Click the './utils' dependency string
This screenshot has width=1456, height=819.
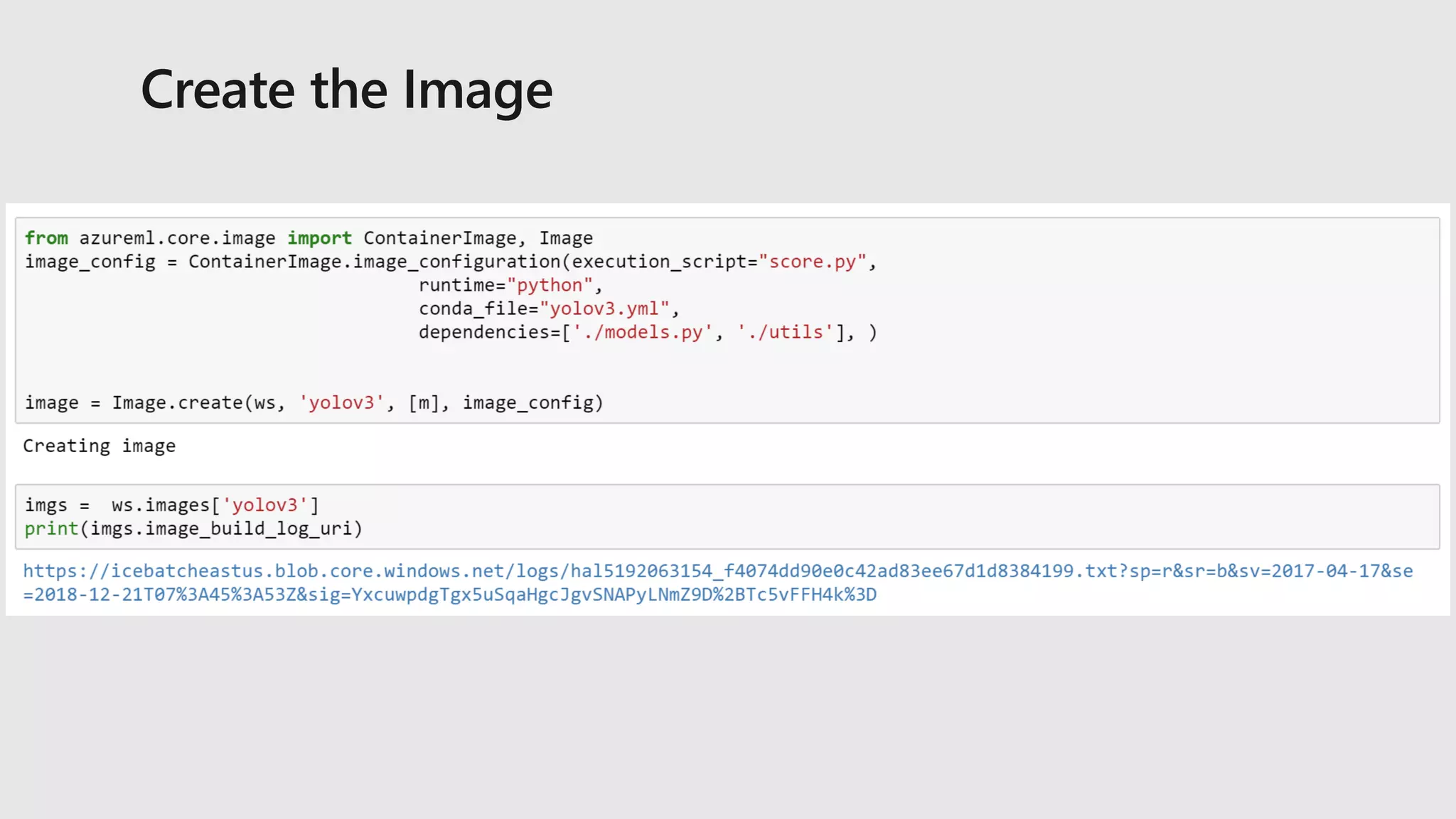[785, 332]
